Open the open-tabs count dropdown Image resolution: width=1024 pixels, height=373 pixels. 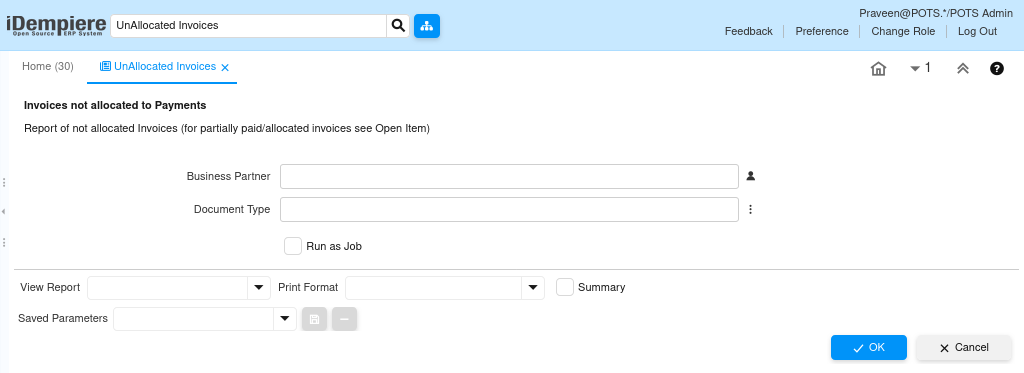click(x=921, y=68)
